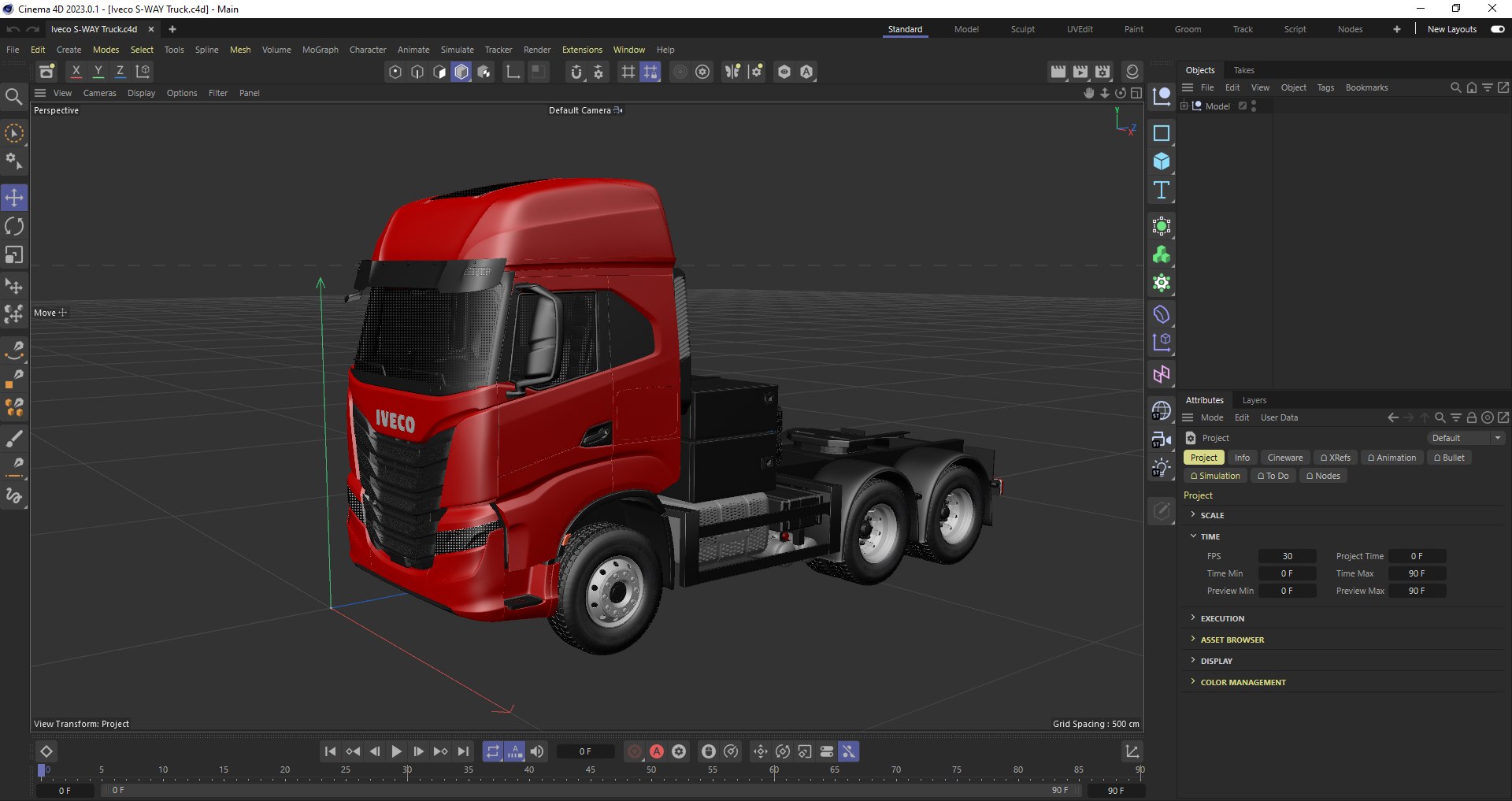Select the Simulation project tab
This screenshot has height=801, width=1512.
point(1216,476)
